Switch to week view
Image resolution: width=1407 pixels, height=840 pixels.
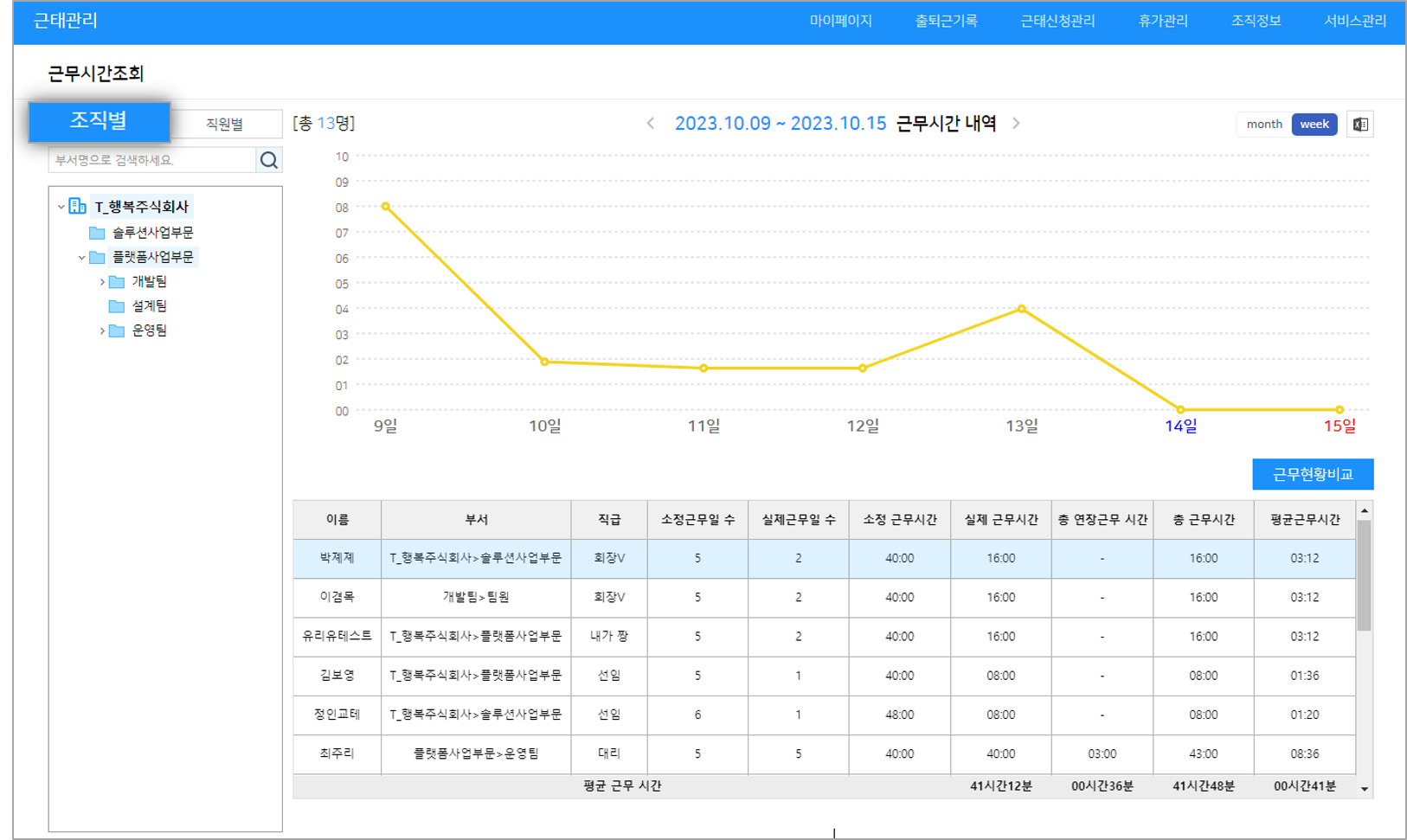click(x=1314, y=125)
